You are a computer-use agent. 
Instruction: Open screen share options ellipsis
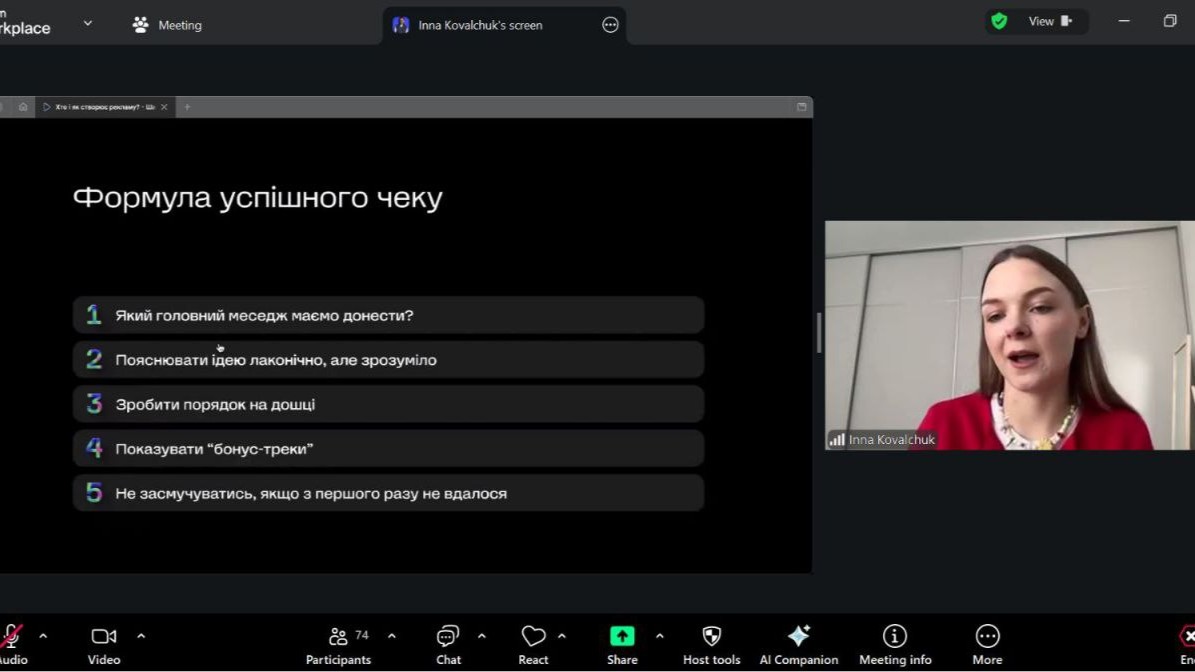click(x=610, y=25)
